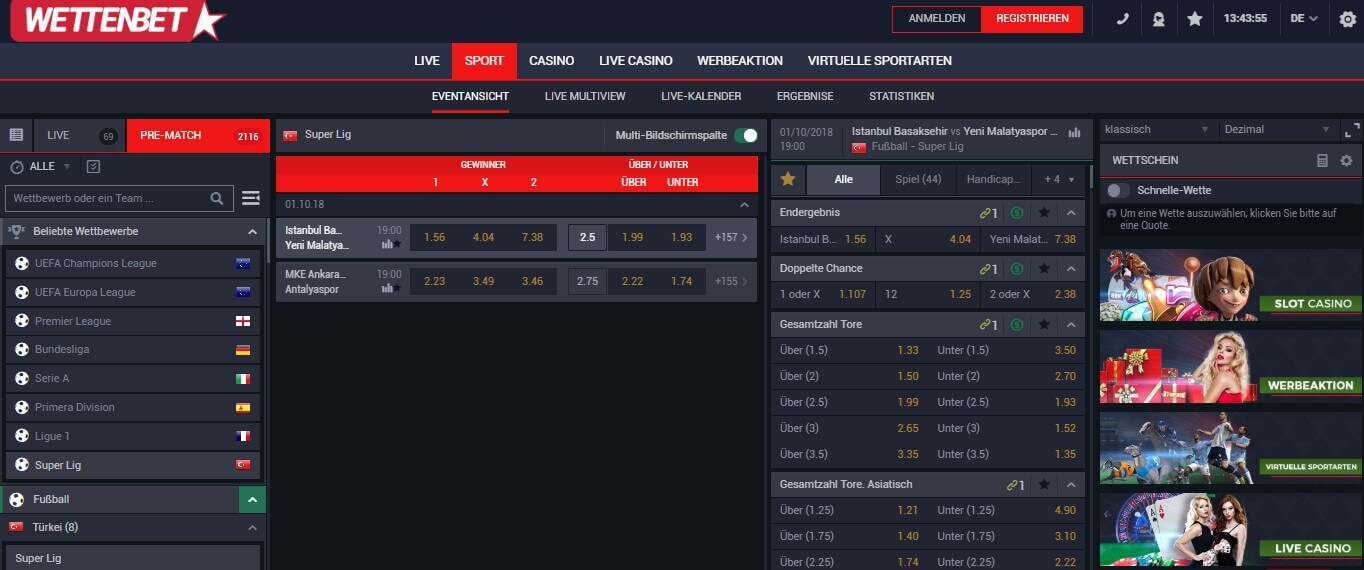The width and height of the screenshot is (1364, 570).
Task: Open the DE language dropdown
Action: [1304, 18]
